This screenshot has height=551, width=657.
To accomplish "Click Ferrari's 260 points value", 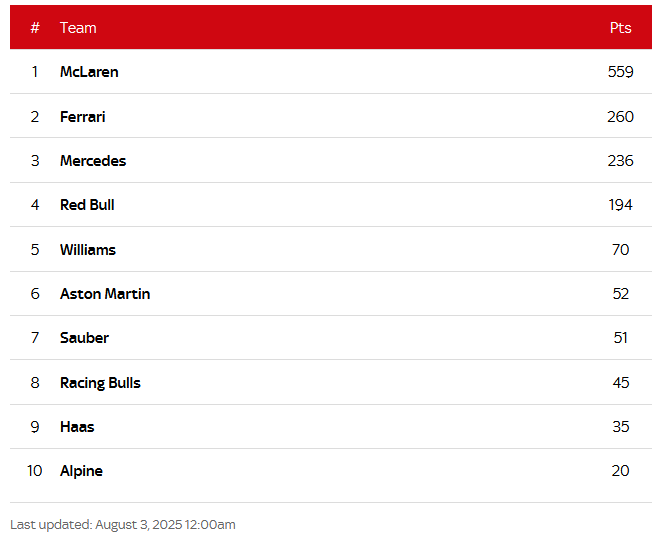I will pos(620,116).
